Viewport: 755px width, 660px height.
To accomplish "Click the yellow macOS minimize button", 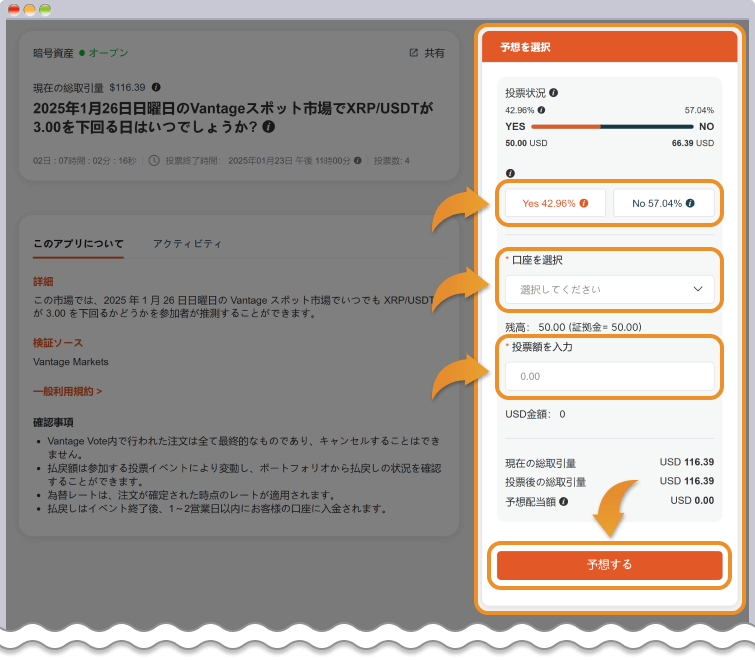I will click(x=29, y=10).
